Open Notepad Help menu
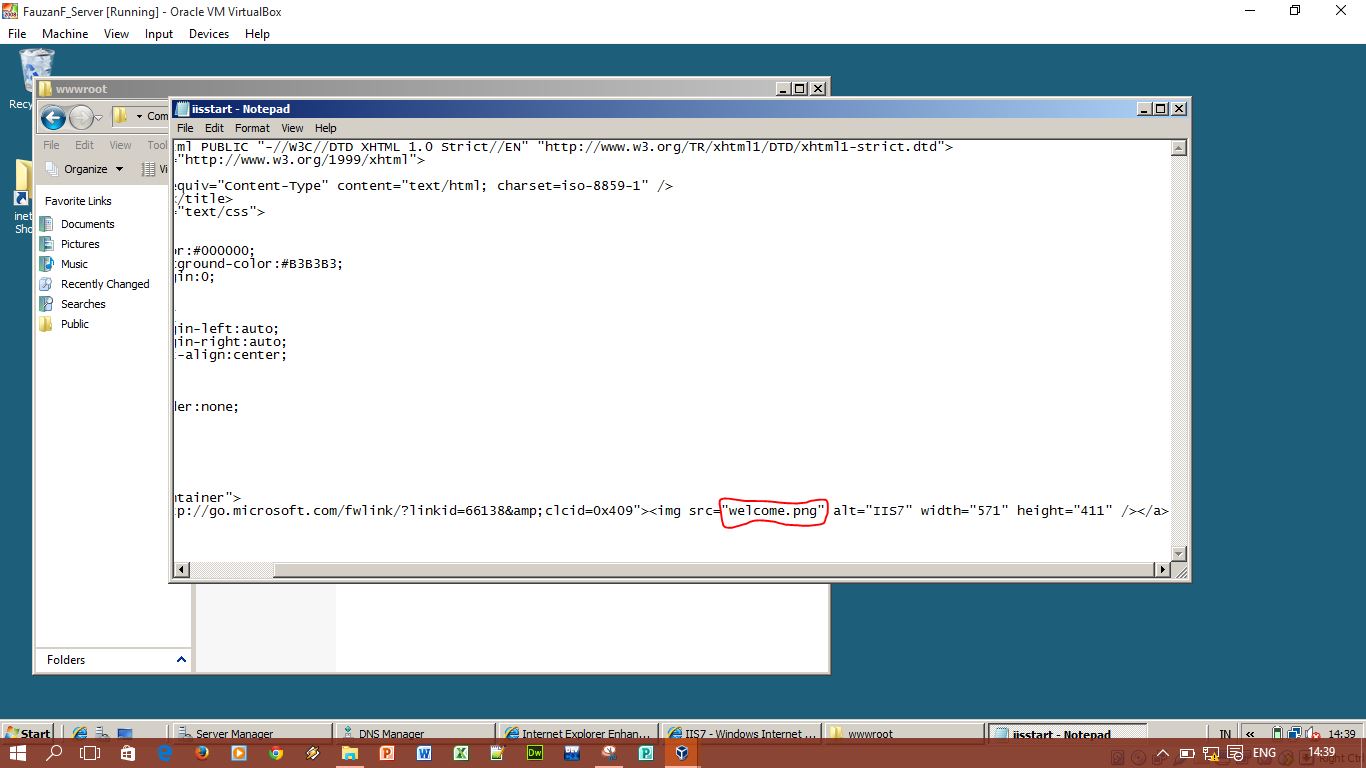1366x768 pixels. [326, 128]
